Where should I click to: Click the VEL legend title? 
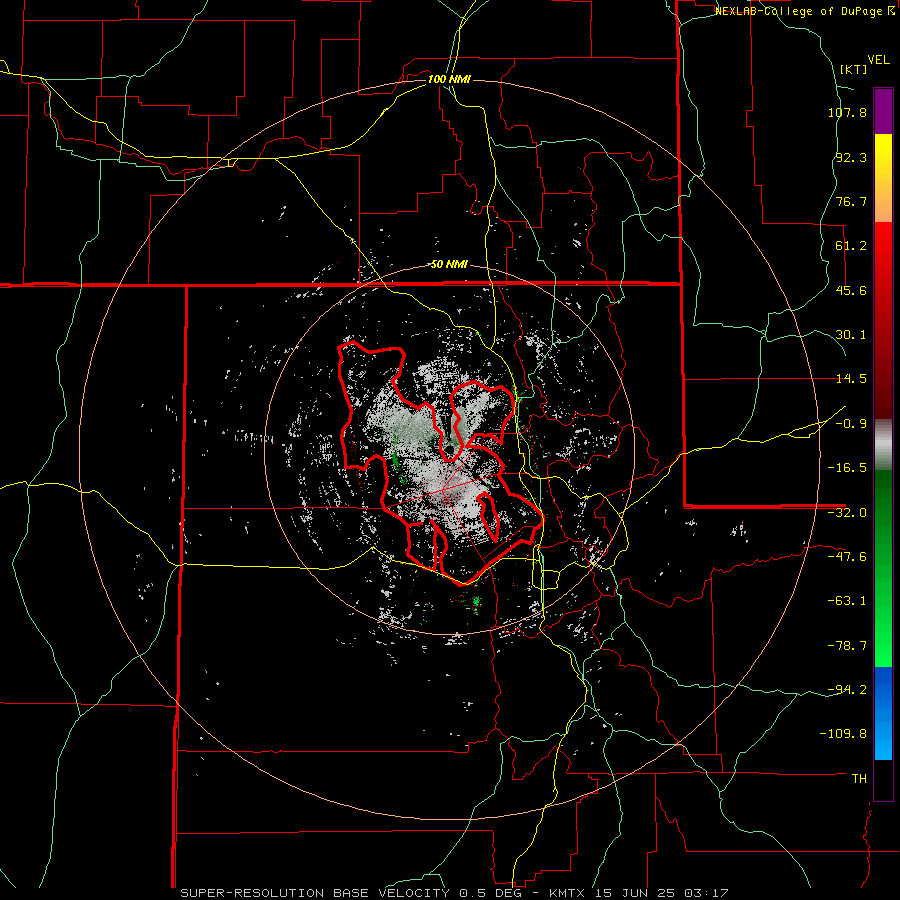click(x=879, y=60)
